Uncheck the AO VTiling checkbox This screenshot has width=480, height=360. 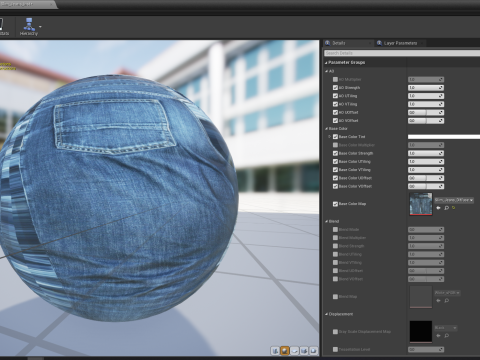click(335, 104)
